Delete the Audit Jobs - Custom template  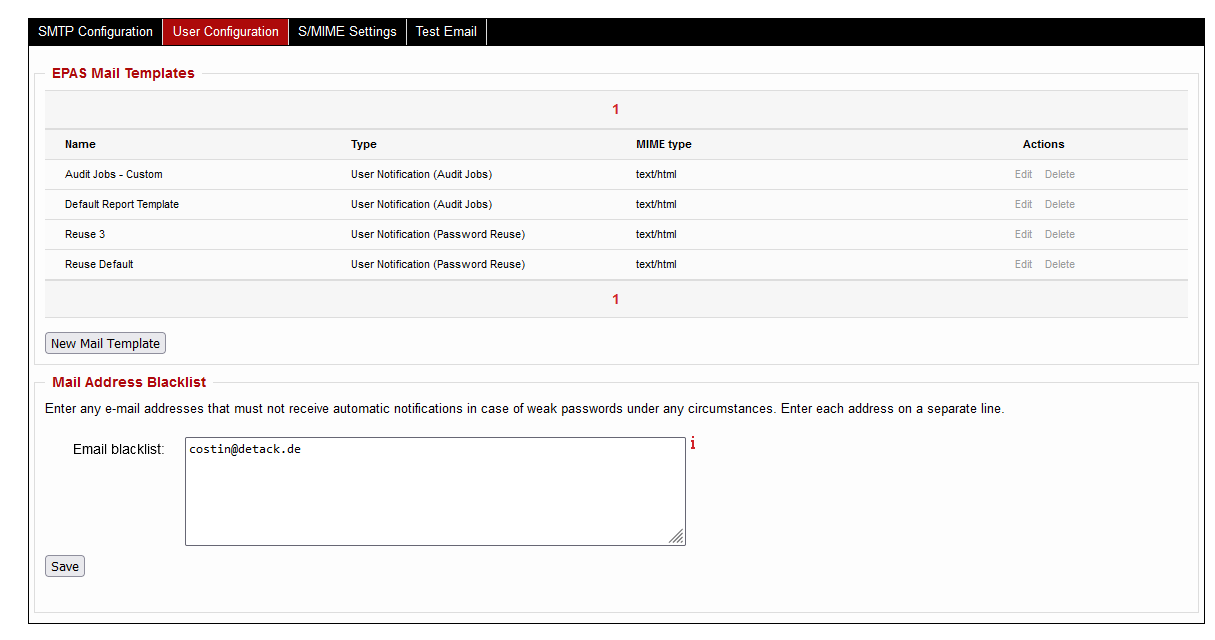point(1059,174)
